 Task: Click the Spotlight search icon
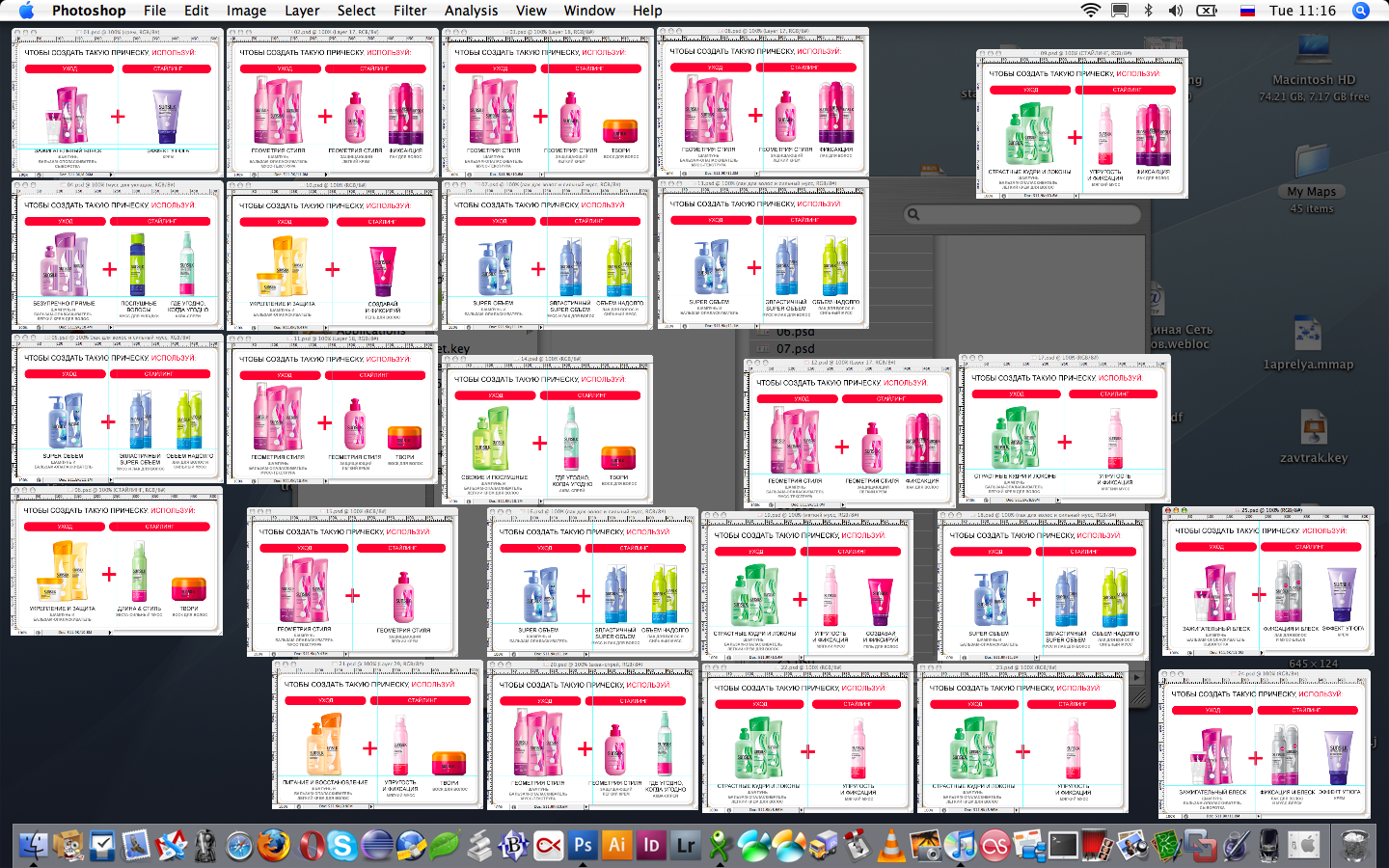(1361, 11)
